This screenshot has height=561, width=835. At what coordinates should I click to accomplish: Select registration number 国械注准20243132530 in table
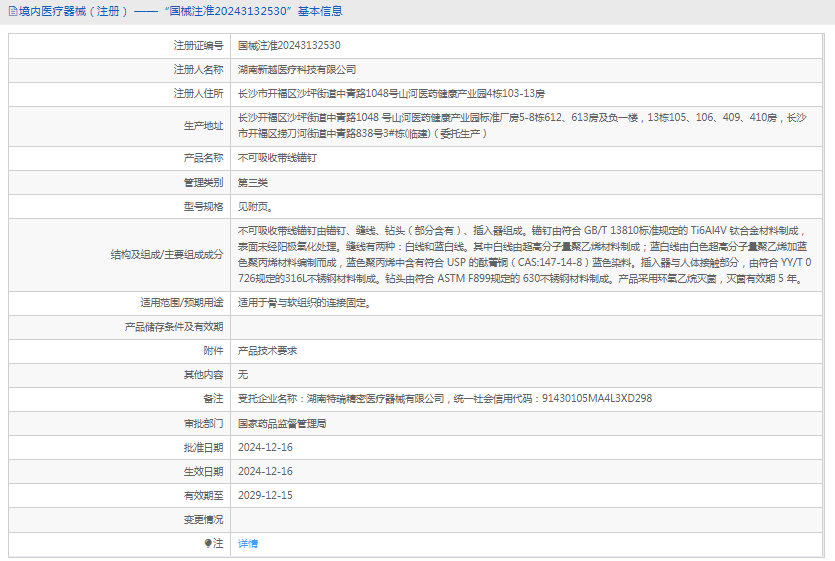coord(289,45)
